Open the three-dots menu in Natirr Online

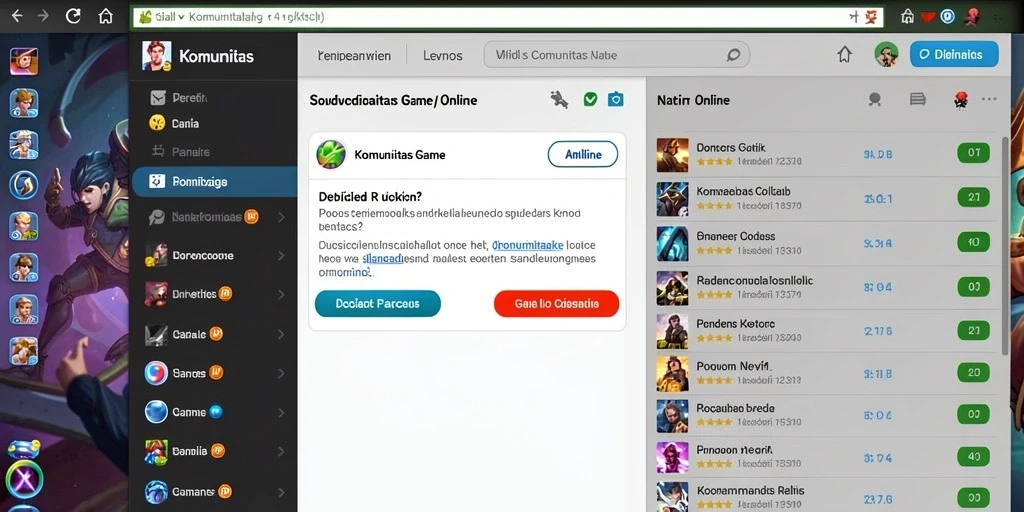(989, 99)
